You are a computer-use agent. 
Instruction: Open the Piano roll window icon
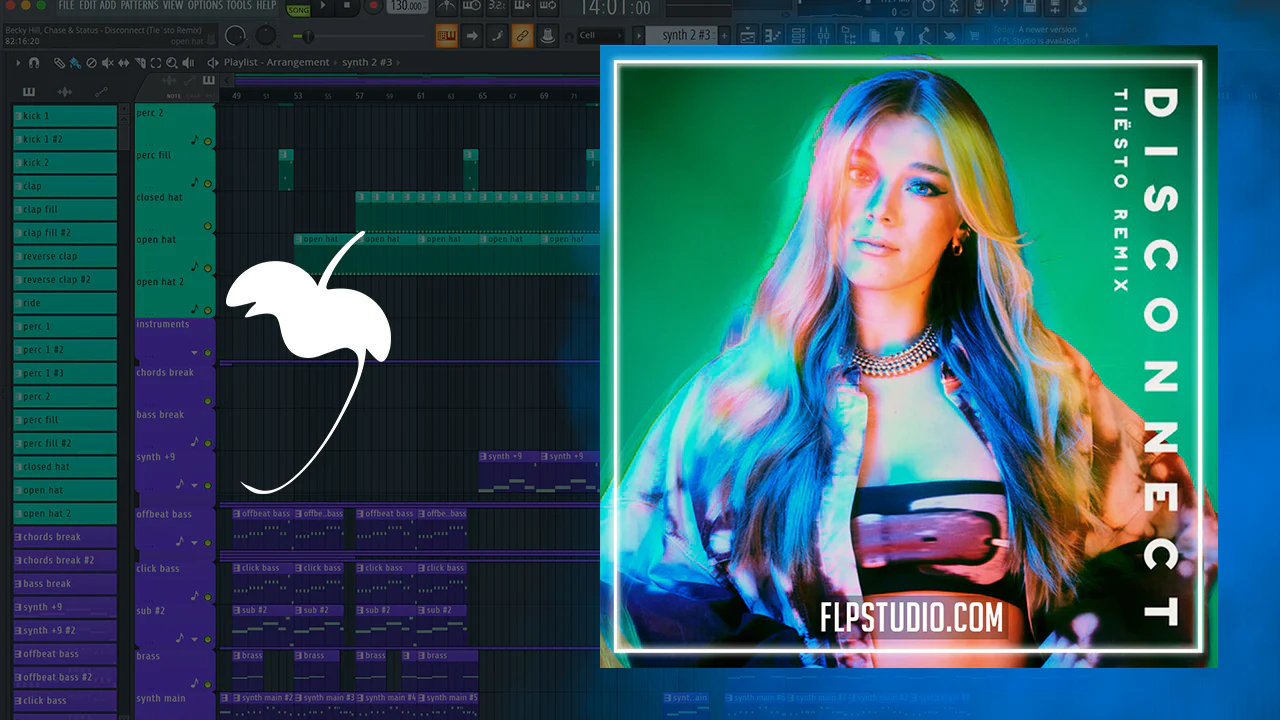pyautogui.click(x=774, y=36)
